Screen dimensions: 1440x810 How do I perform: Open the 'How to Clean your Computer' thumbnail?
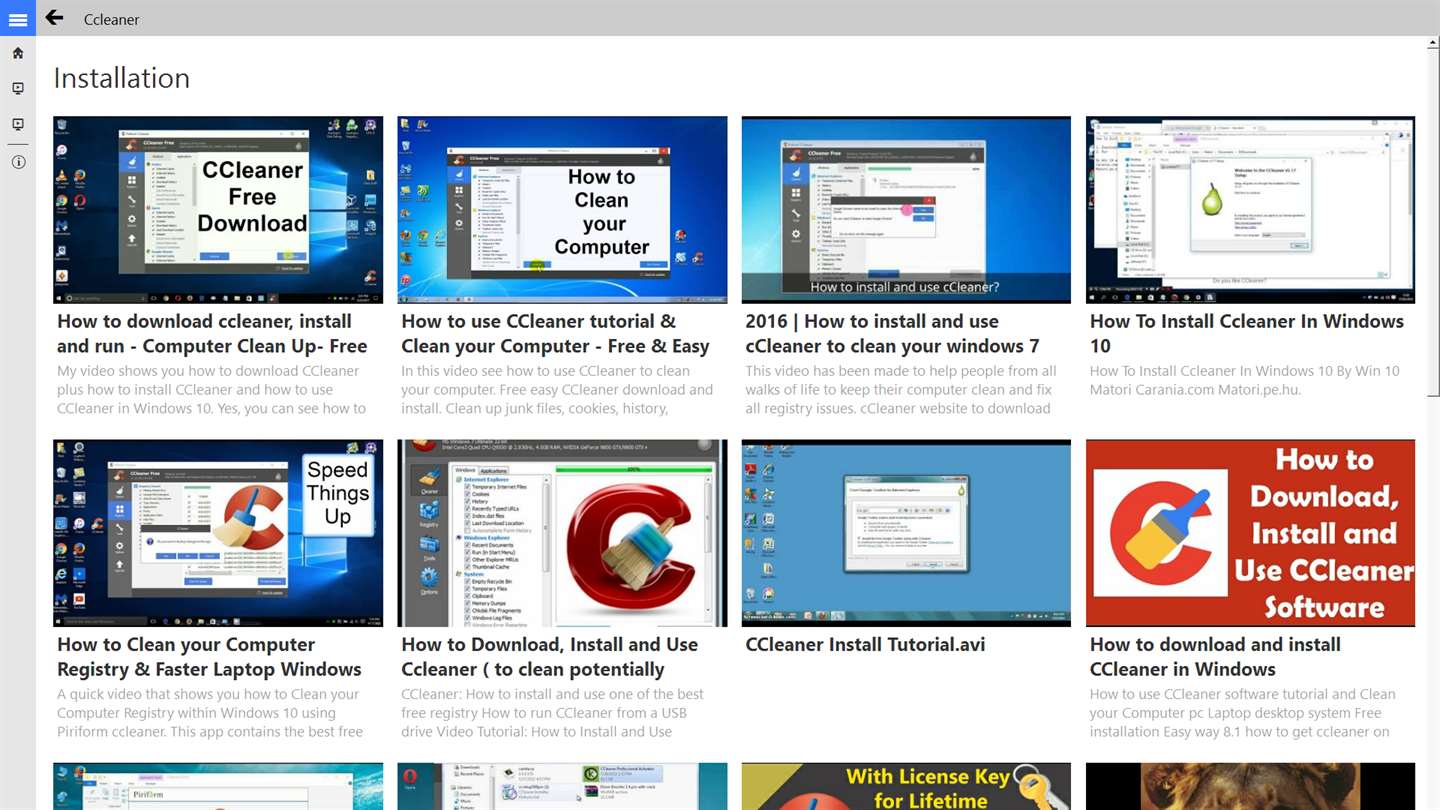(x=562, y=210)
